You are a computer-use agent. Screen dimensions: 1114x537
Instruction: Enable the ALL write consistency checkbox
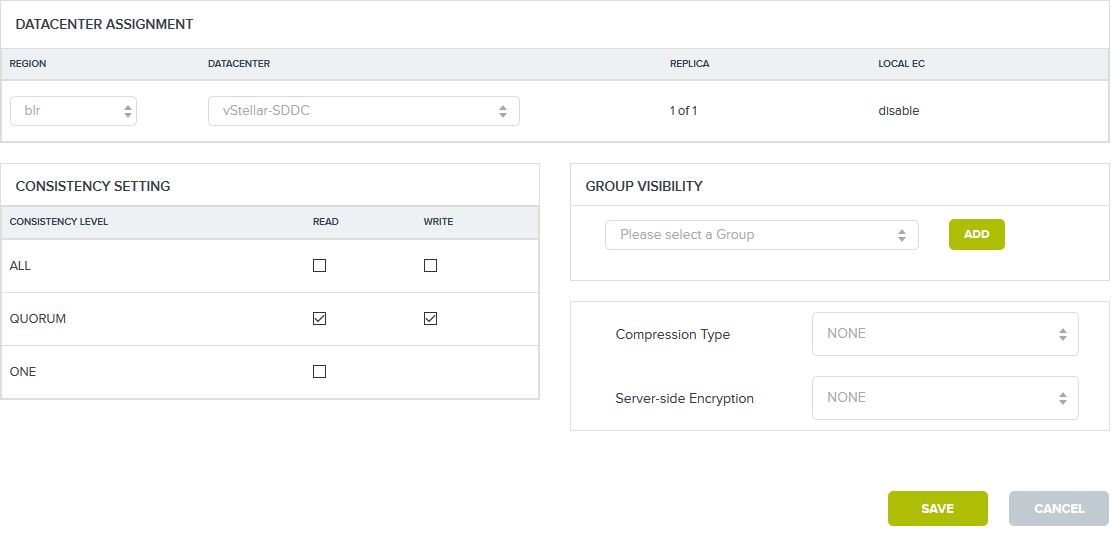pos(430,266)
